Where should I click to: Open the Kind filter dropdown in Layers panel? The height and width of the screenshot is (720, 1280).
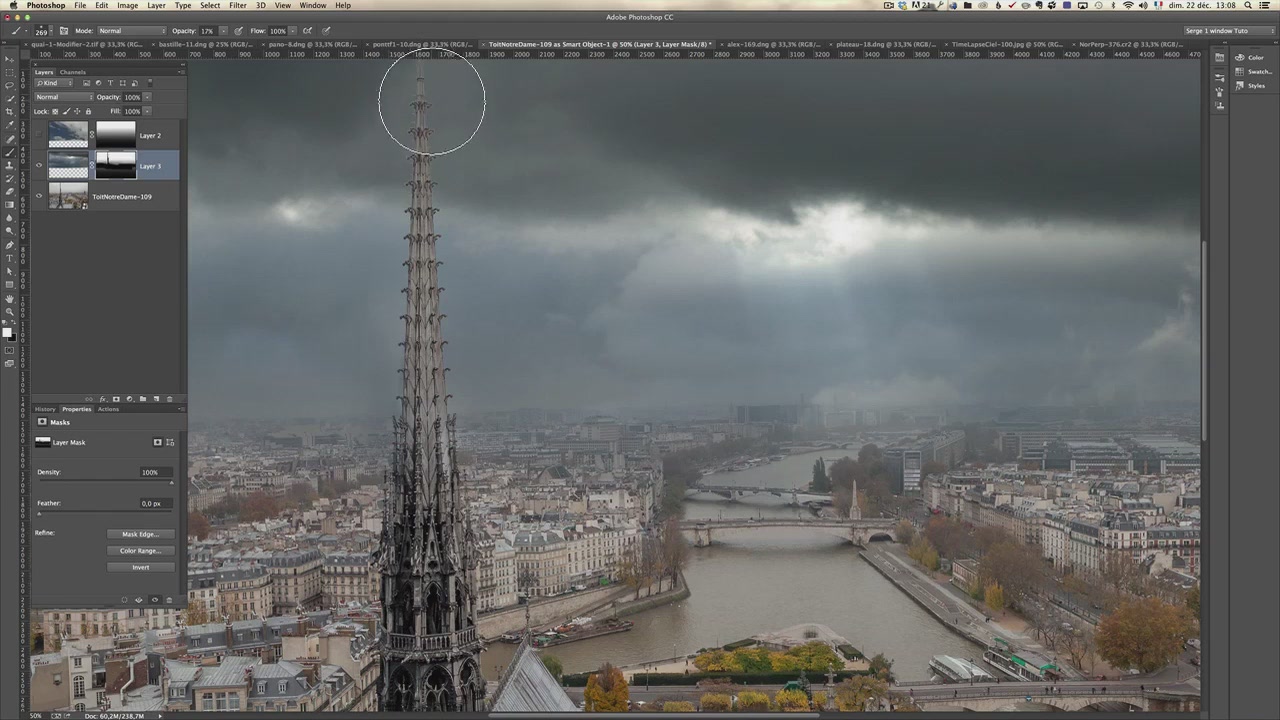coord(53,83)
